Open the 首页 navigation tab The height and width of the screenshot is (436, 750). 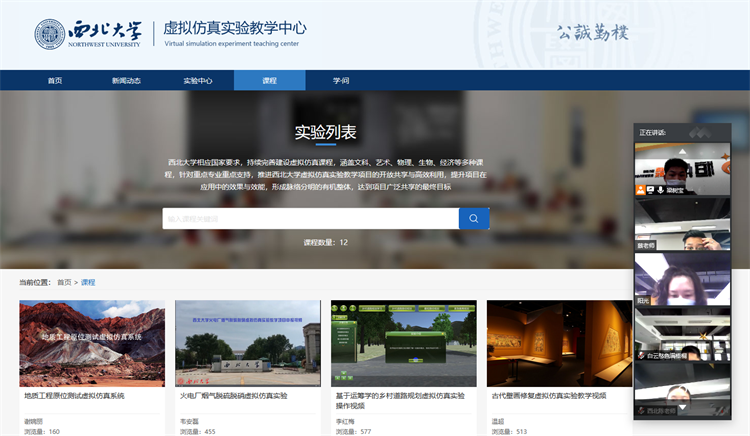(x=55, y=80)
